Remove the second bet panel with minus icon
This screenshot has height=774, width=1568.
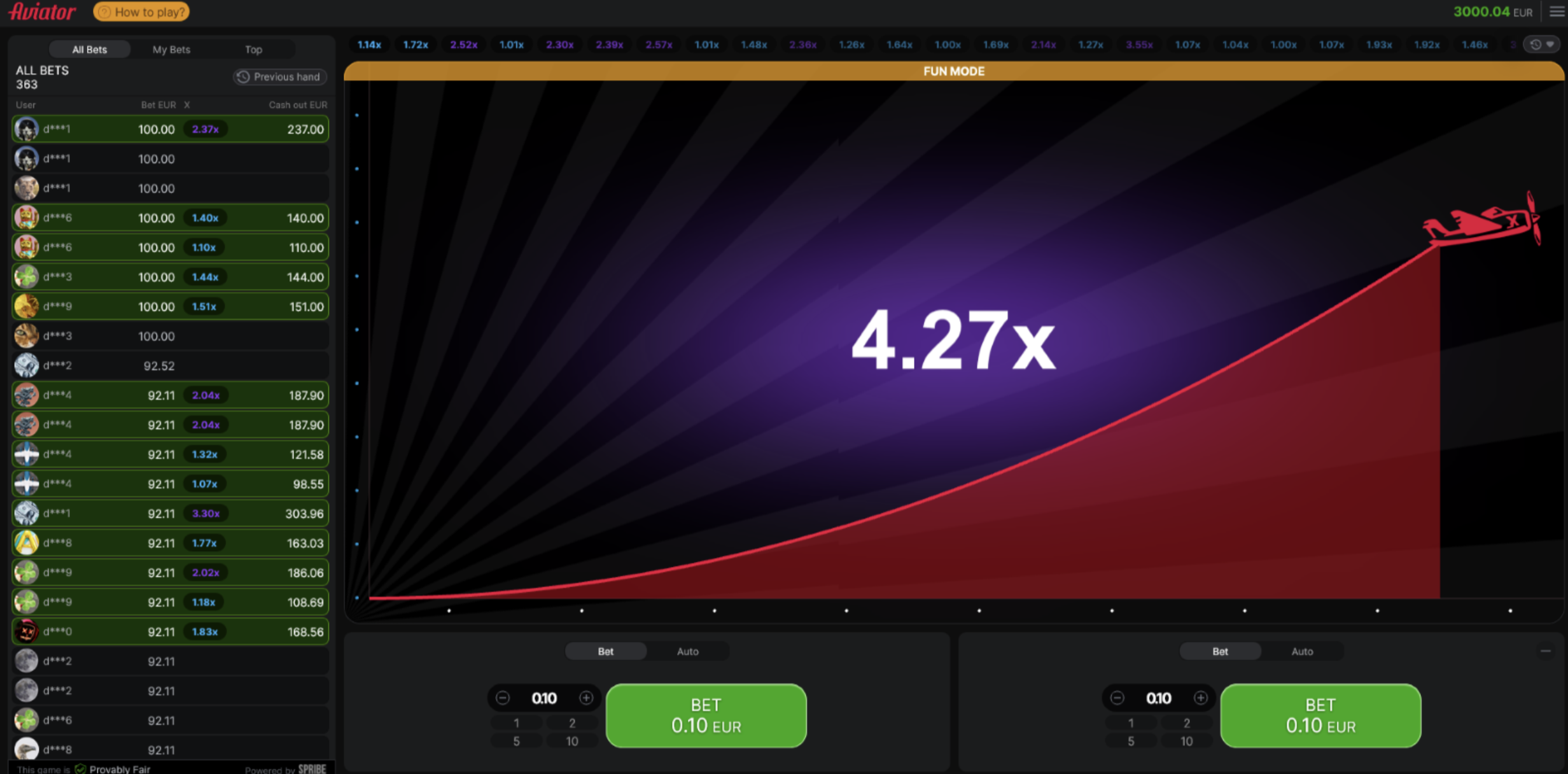coord(1545,651)
